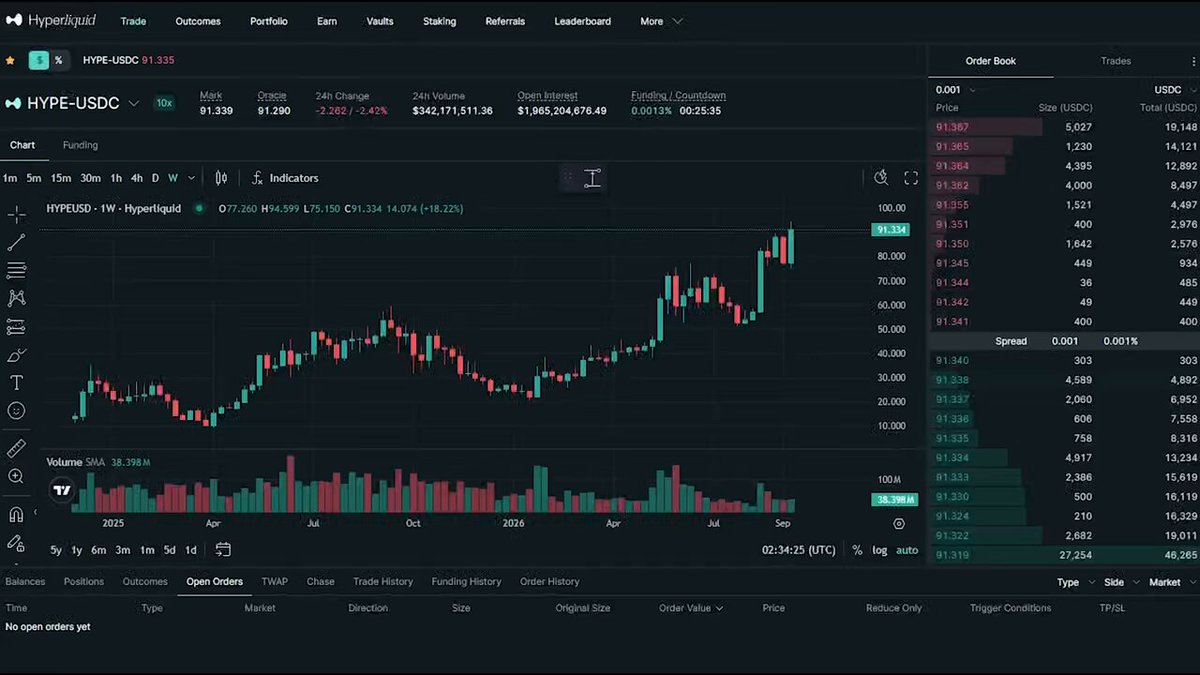Click the 10x leverage badge
This screenshot has width=1200, height=675.
(164, 103)
